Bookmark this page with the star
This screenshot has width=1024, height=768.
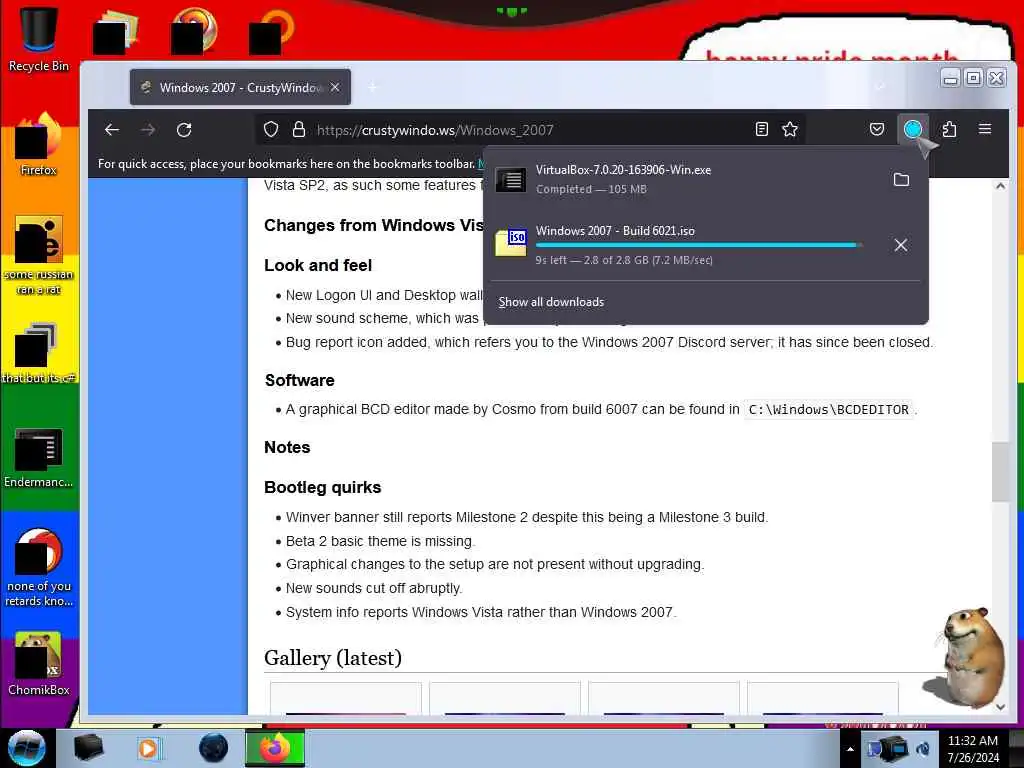790,129
